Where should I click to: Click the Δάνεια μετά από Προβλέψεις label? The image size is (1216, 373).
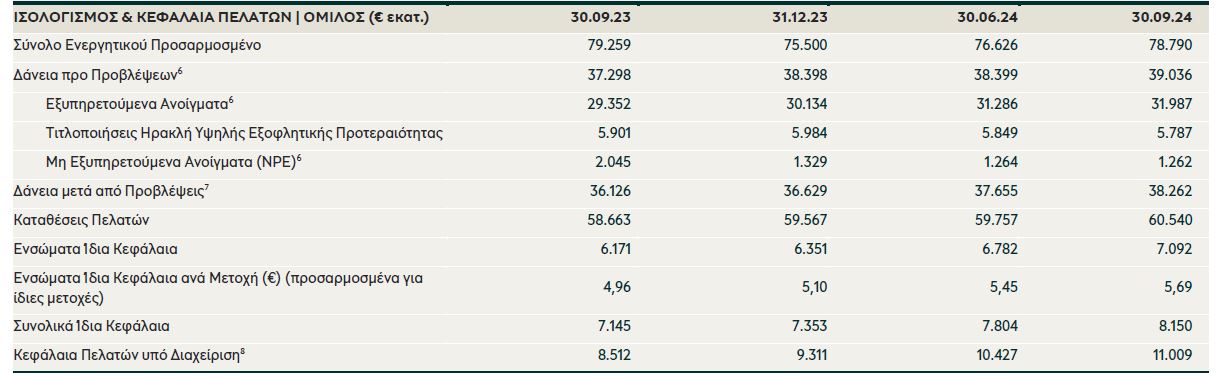pos(112,189)
